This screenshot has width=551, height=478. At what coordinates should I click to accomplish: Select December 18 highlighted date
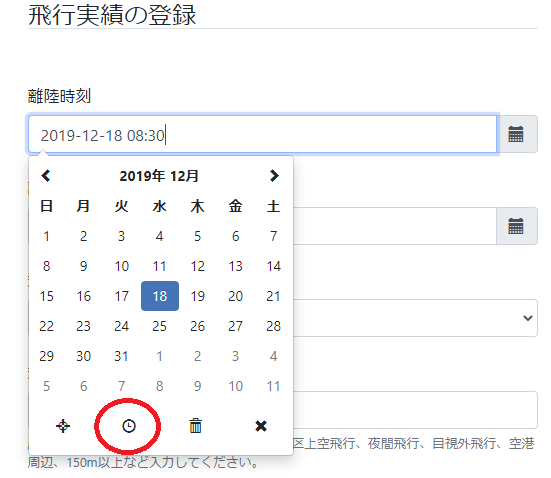coord(160,296)
